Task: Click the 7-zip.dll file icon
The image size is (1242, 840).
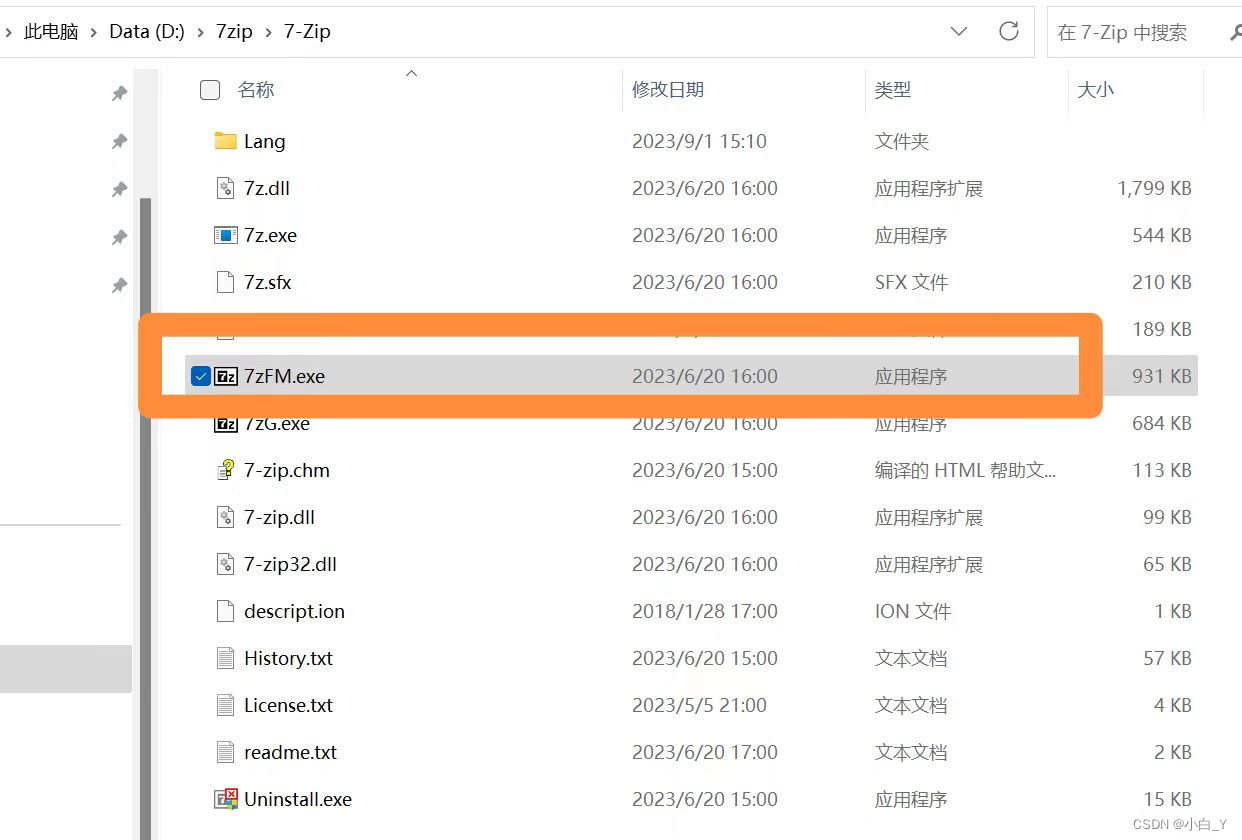Action: pyautogui.click(x=226, y=517)
